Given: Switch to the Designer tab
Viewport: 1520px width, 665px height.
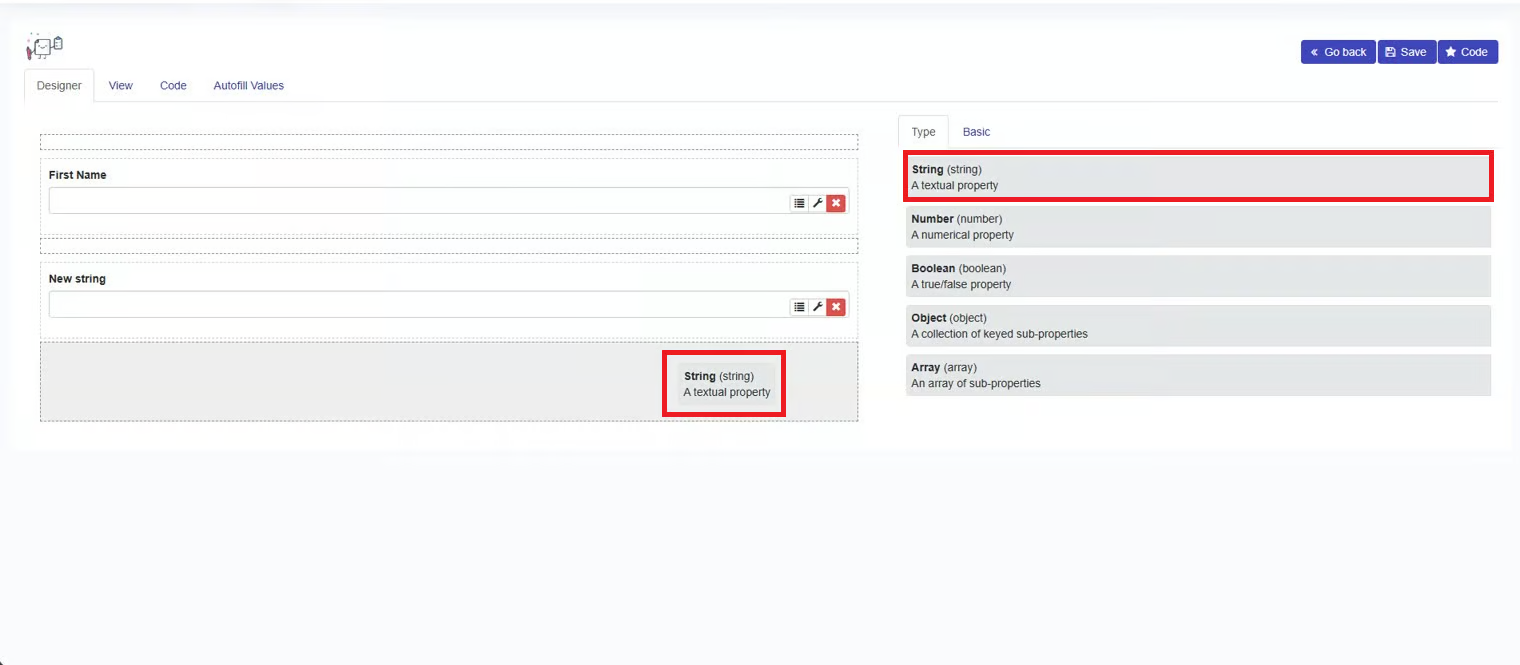Looking at the screenshot, I should pos(59,86).
